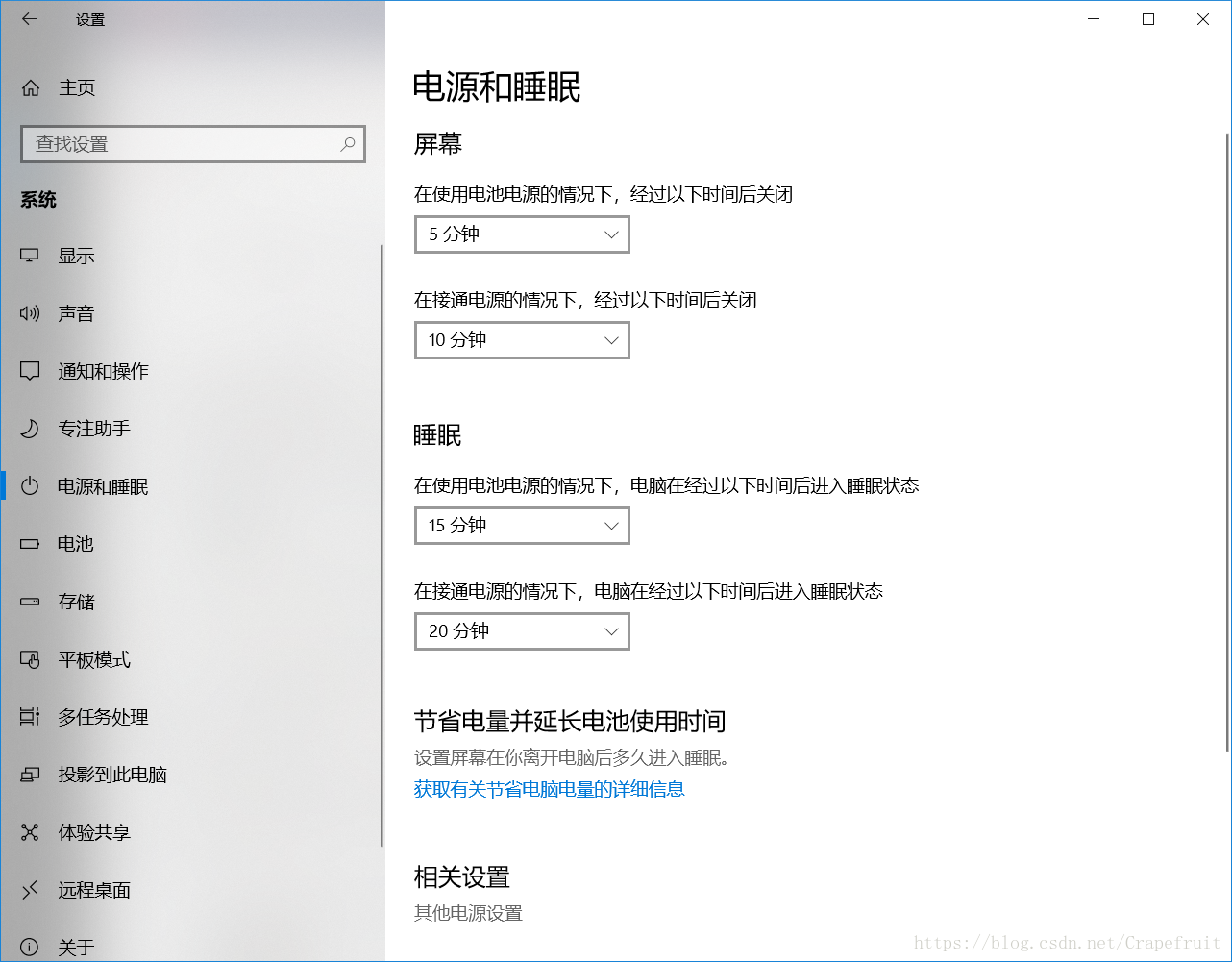Viewport: 1232px width, 962px height.
Task: Click the 查找设置 search field
Action: click(193, 144)
